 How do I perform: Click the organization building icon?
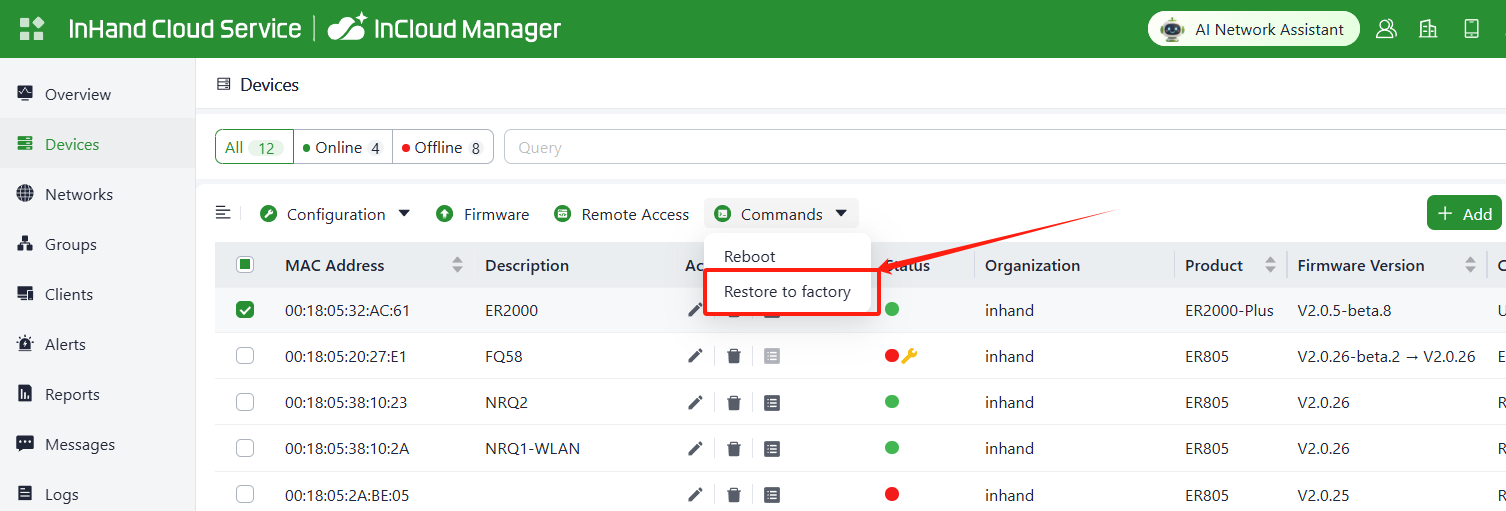click(1428, 29)
